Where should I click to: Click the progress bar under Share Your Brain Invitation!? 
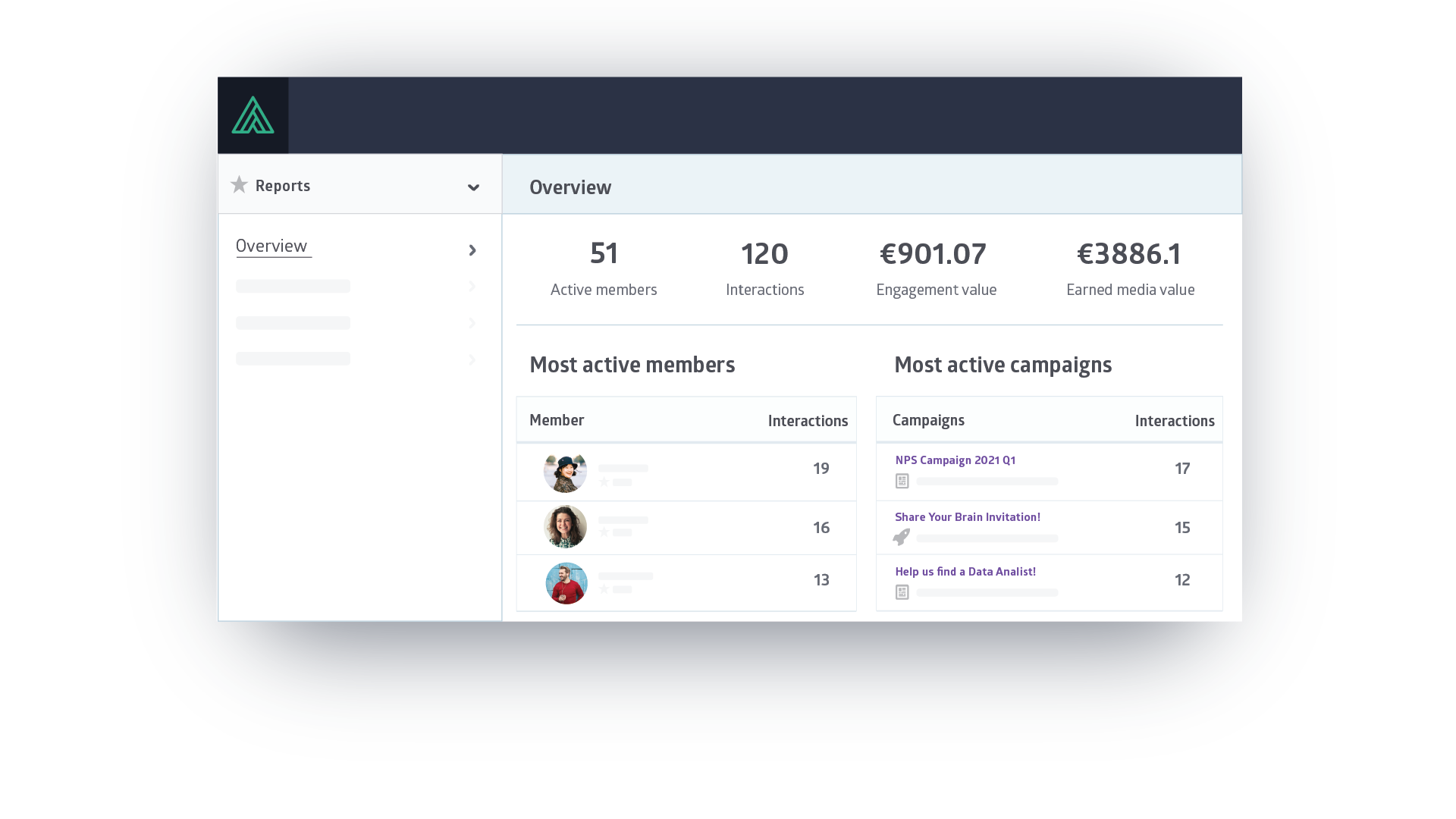pos(986,538)
